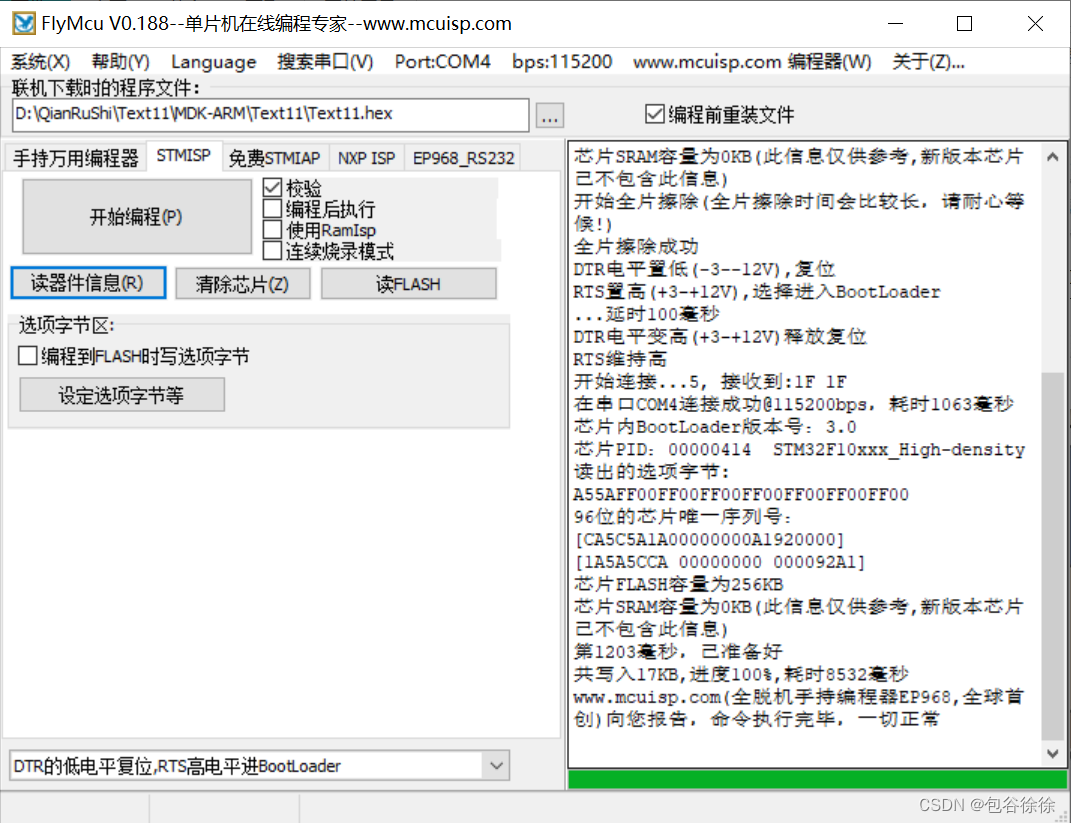This screenshot has width=1071, height=823.
Task: Open the Port:COM4 menu
Action: click(x=443, y=62)
